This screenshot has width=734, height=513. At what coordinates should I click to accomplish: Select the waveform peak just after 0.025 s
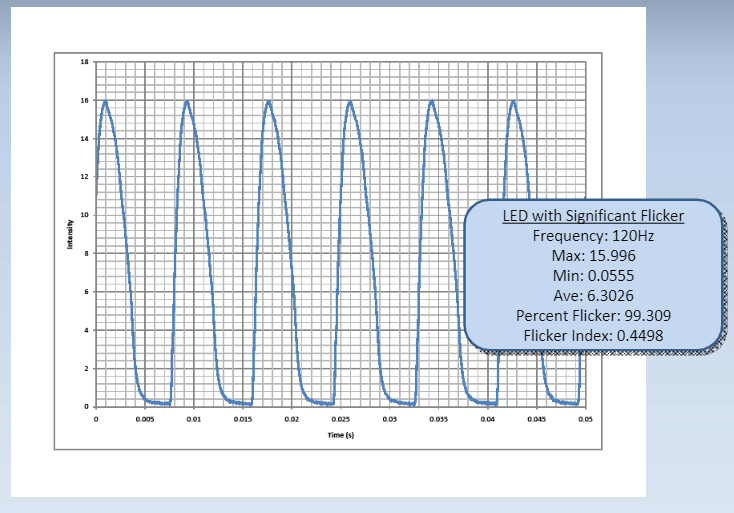point(350,101)
